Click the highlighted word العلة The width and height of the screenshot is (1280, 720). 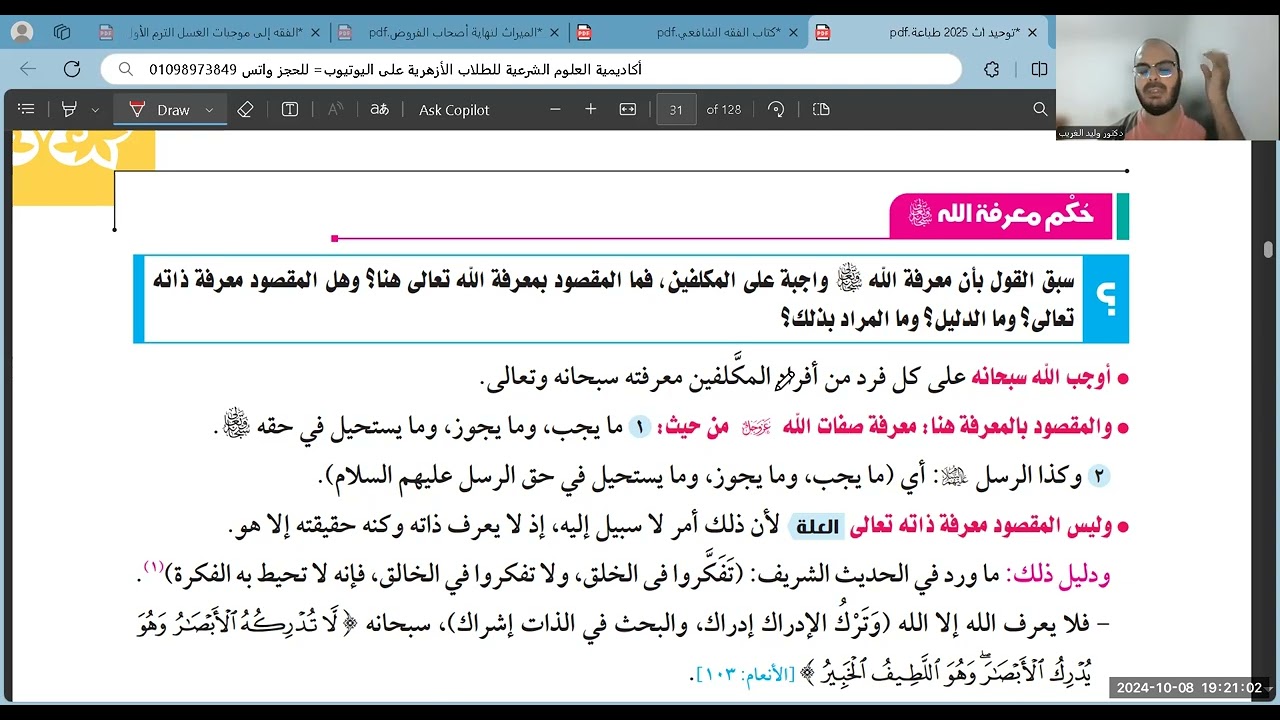tap(816, 526)
